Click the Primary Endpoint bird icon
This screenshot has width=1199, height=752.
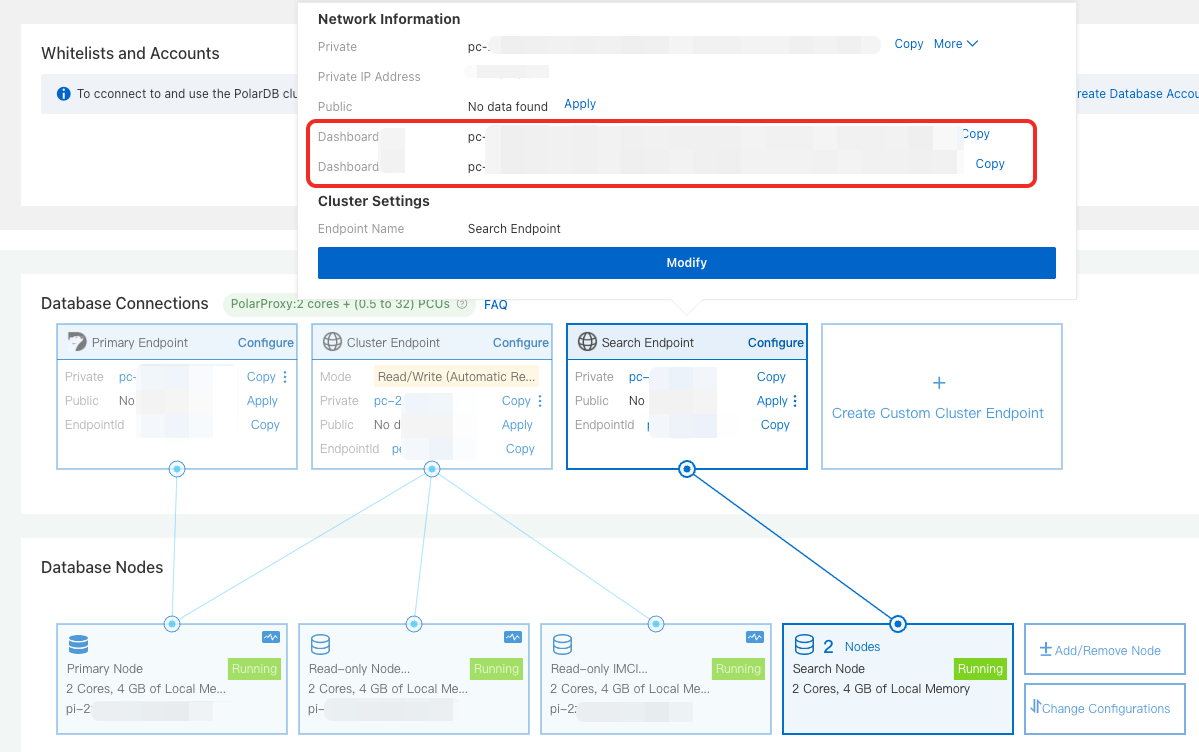pyautogui.click(x=76, y=341)
